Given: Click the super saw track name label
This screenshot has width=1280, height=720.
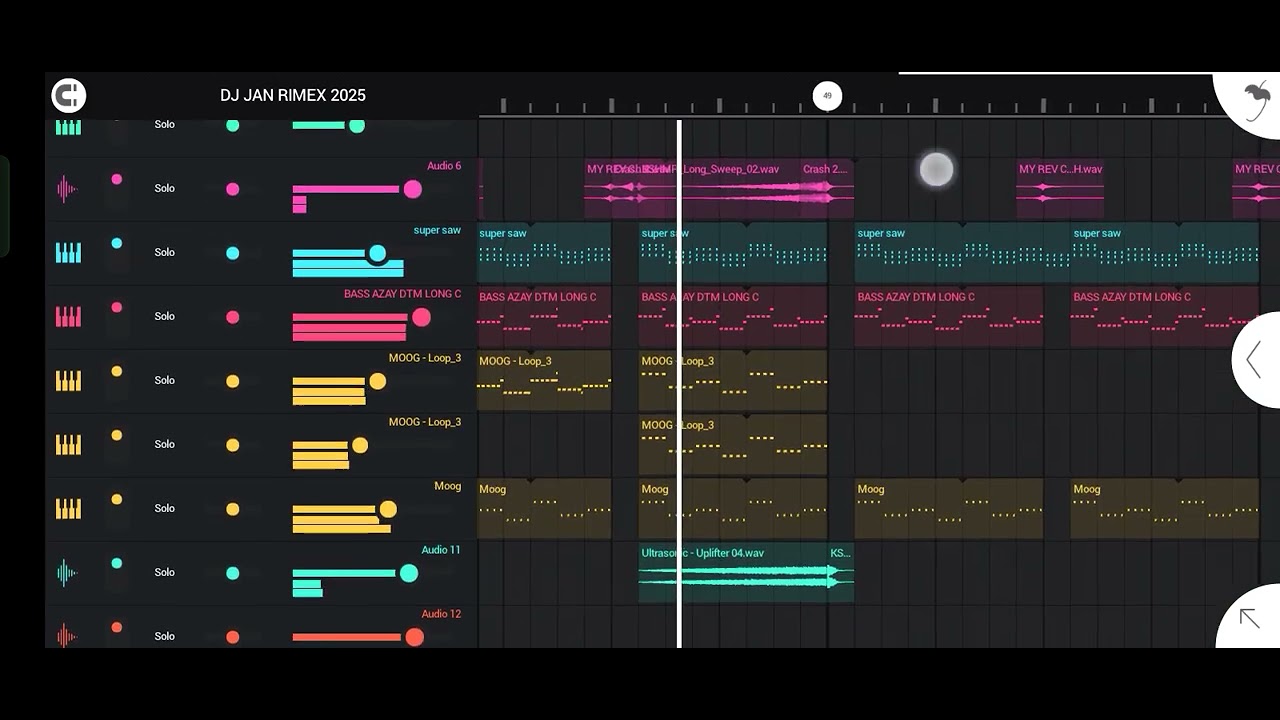Looking at the screenshot, I should (437, 230).
